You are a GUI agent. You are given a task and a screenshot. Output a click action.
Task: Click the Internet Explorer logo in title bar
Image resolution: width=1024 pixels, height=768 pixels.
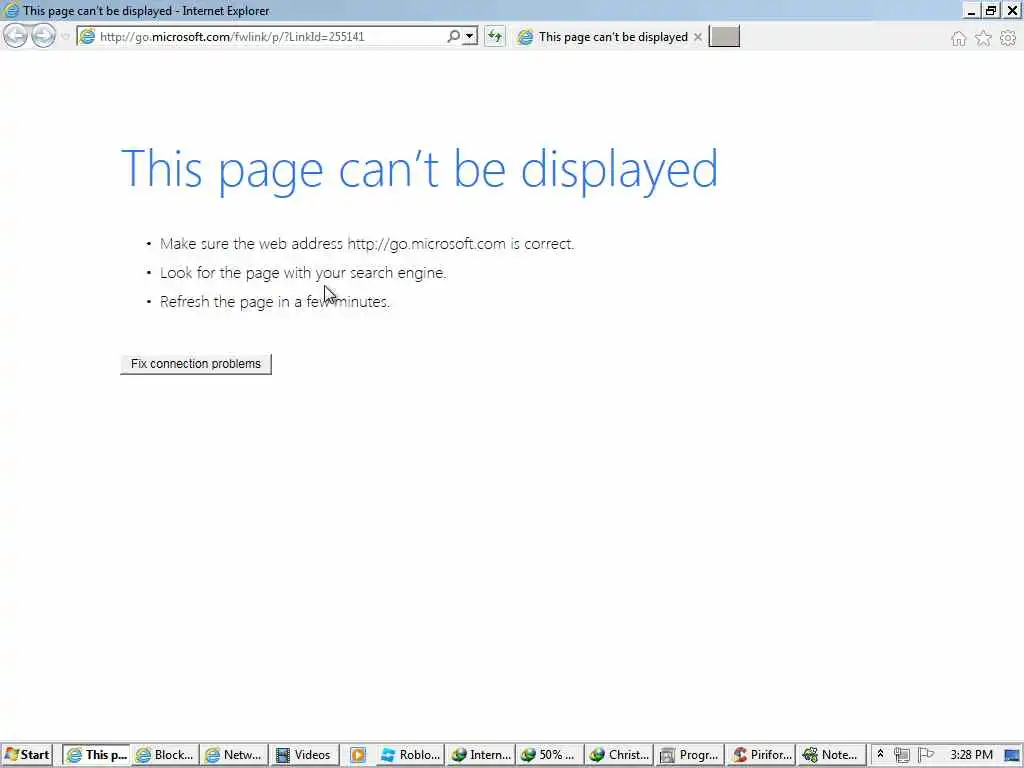(x=10, y=10)
